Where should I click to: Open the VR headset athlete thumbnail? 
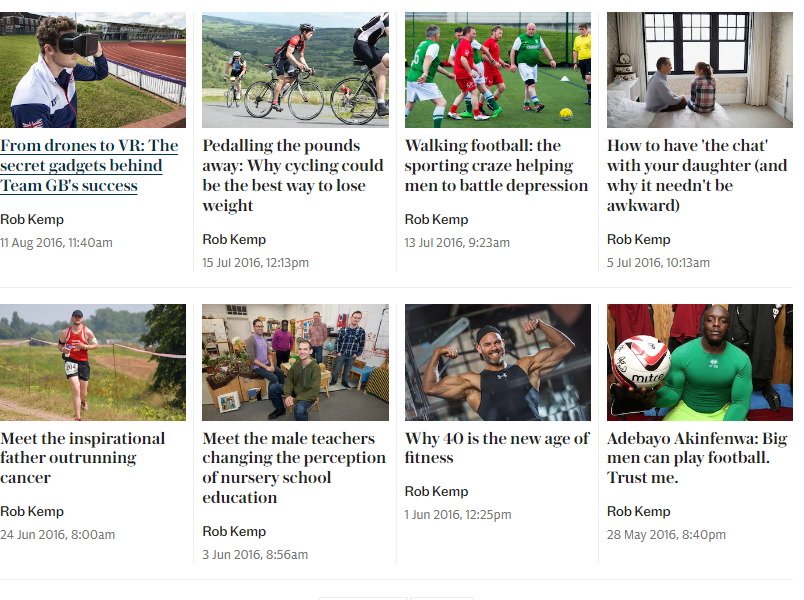[x=93, y=70]
